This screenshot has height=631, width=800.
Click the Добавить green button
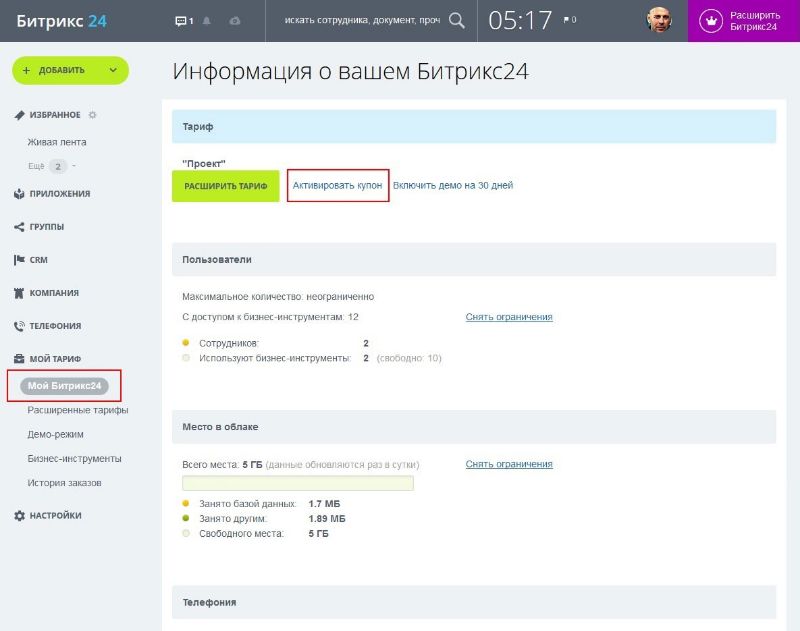[70, 70]
